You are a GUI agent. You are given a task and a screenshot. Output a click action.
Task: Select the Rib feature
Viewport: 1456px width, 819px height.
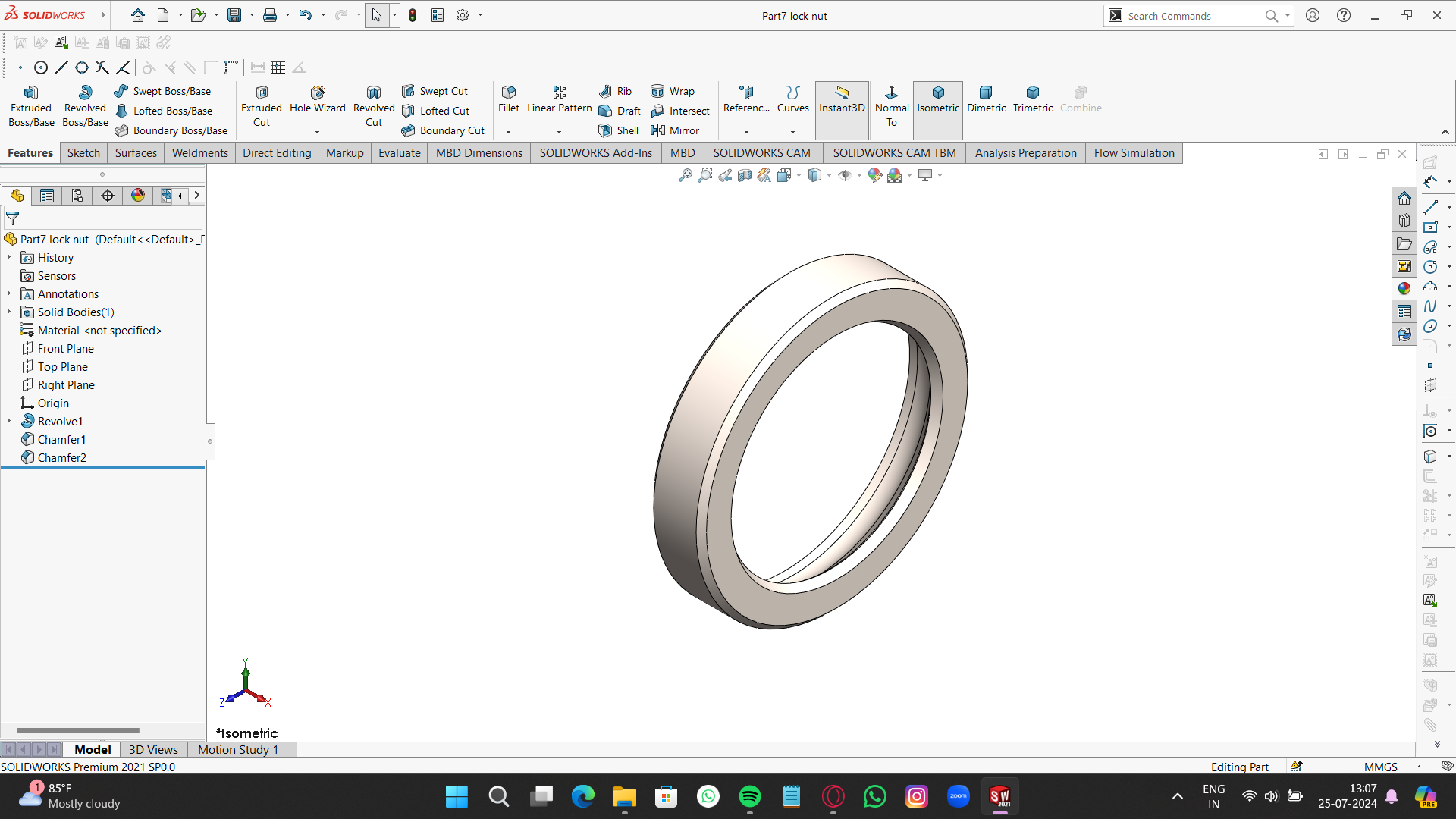(616, 91)
